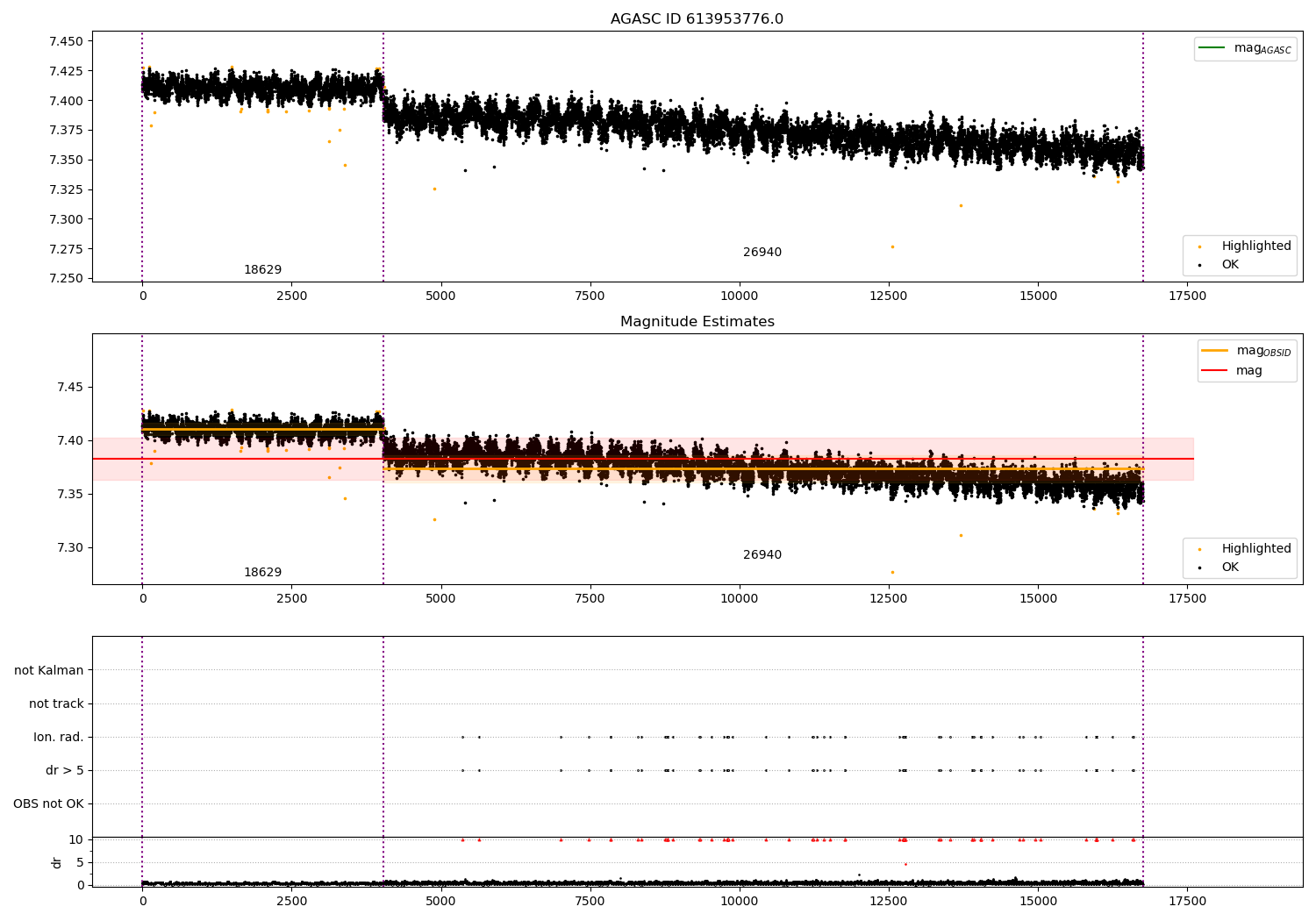Click the 7.325 y-tick in top plot
Viewport: 1316px width, 921px height.
[67, 189]
